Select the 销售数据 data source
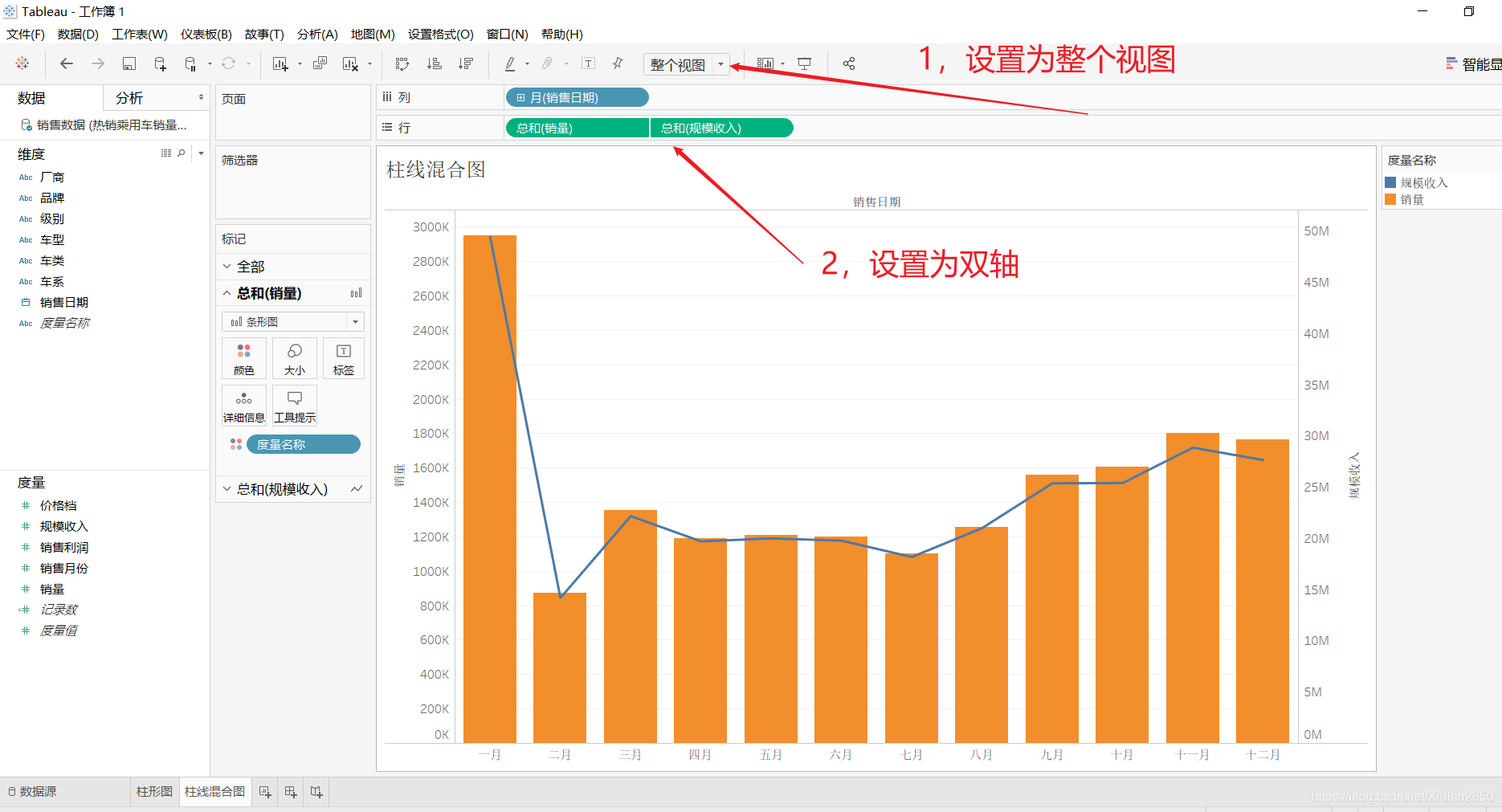Viewport: 1502px width, 812px height. click(x=104, y=125)
